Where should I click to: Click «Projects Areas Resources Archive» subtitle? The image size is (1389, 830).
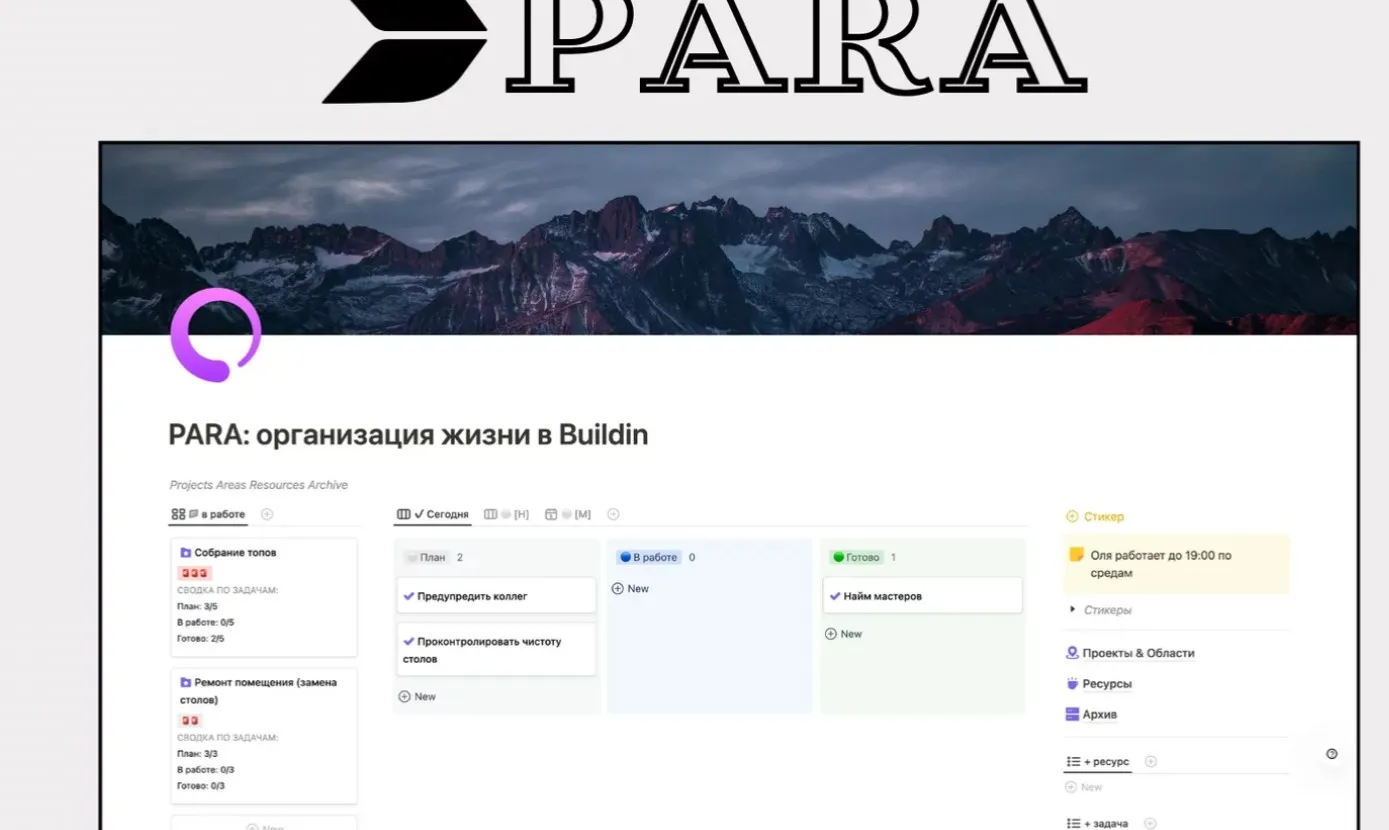click(259, 485)
